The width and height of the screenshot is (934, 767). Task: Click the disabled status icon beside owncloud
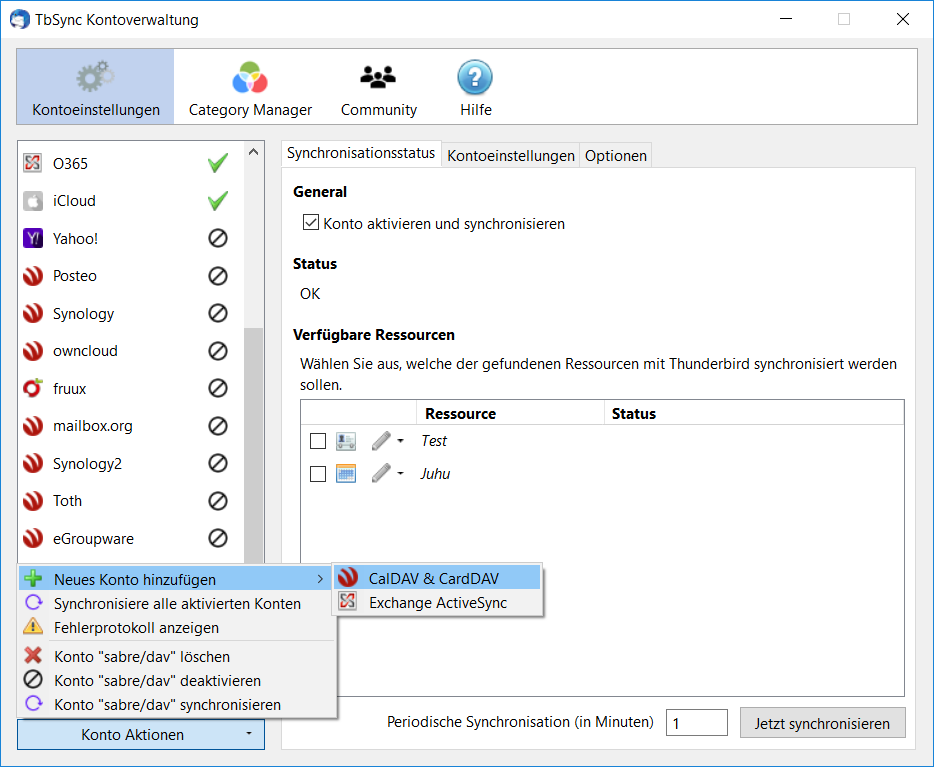218,351
